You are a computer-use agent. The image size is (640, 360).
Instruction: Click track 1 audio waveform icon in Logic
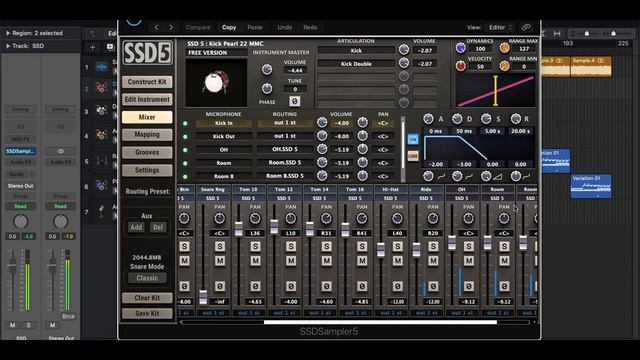click(101, 67)
